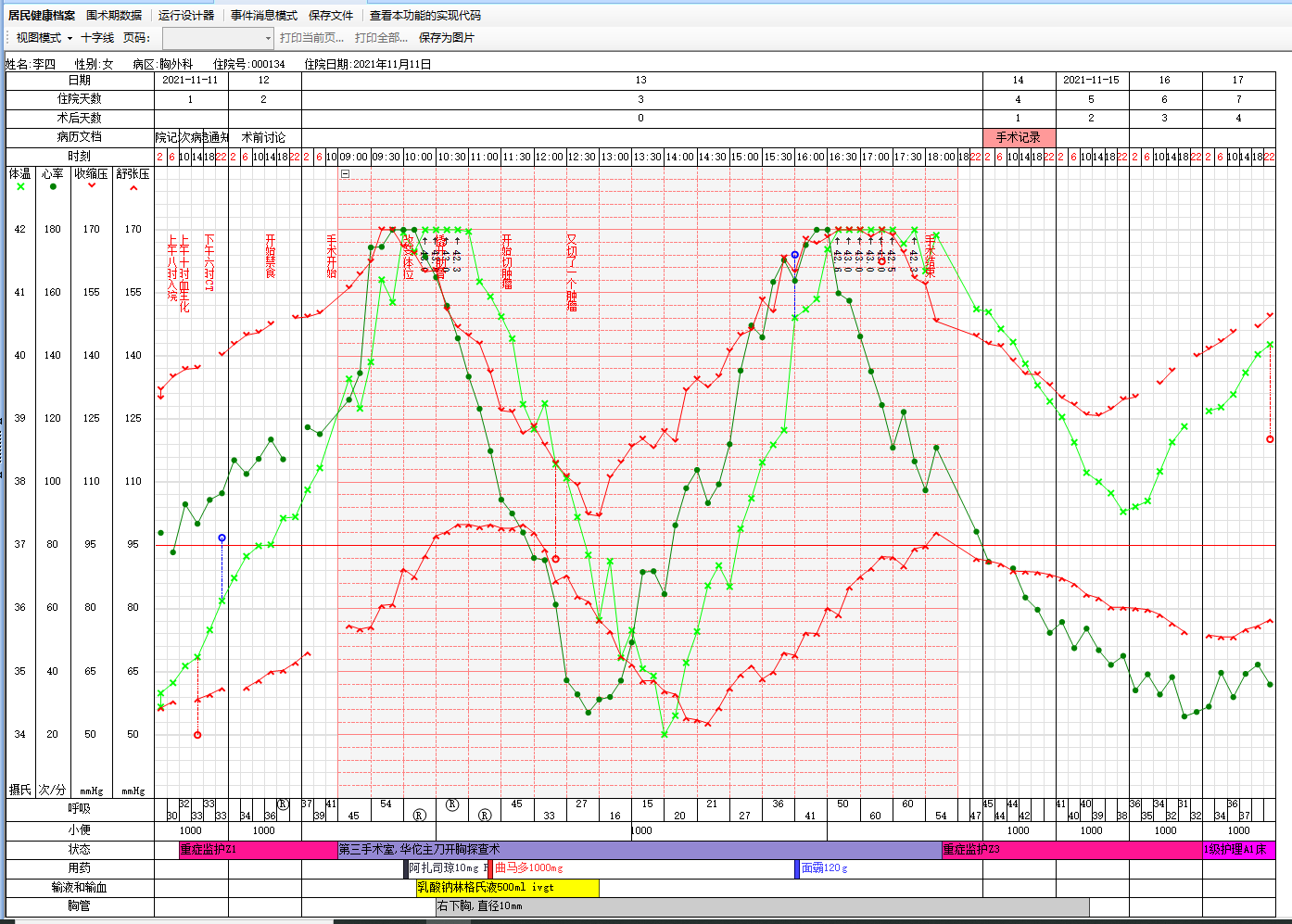The height and width of the screenshot is (924, 1292).
Task: Click the 又切了一个肿瘤 event label
Action: 572,272
